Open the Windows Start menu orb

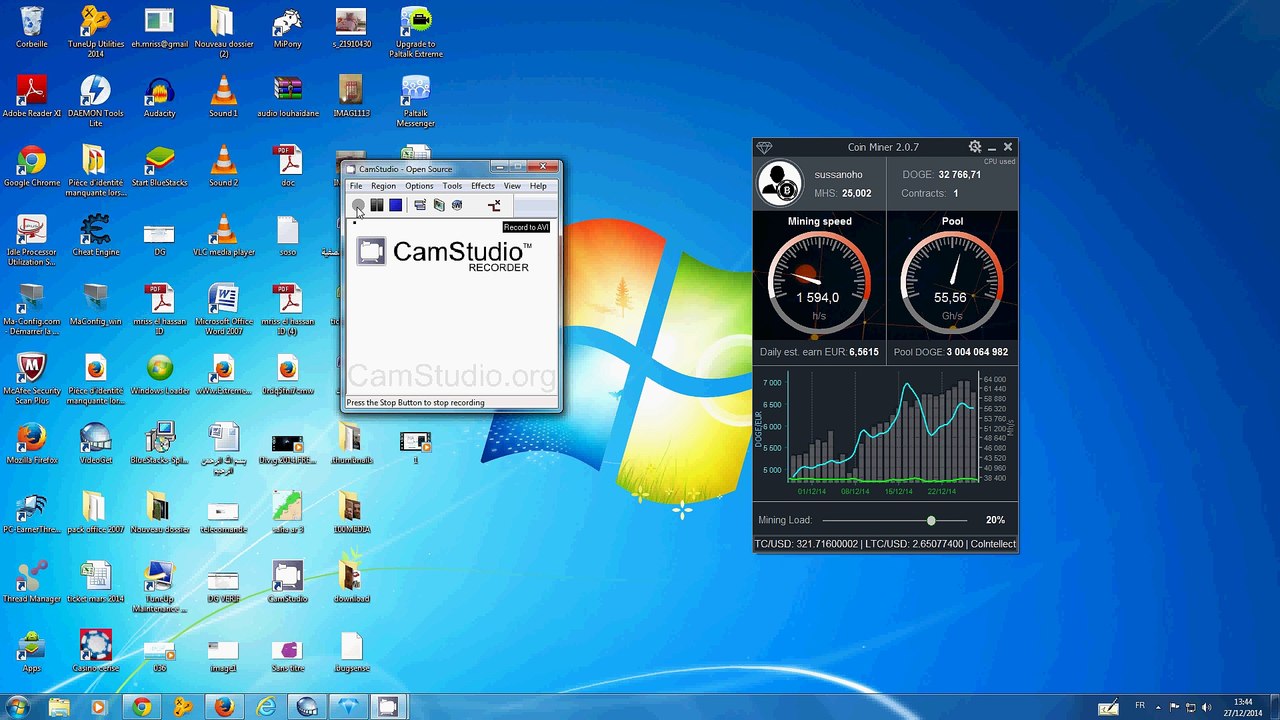(x=17, y=707)
